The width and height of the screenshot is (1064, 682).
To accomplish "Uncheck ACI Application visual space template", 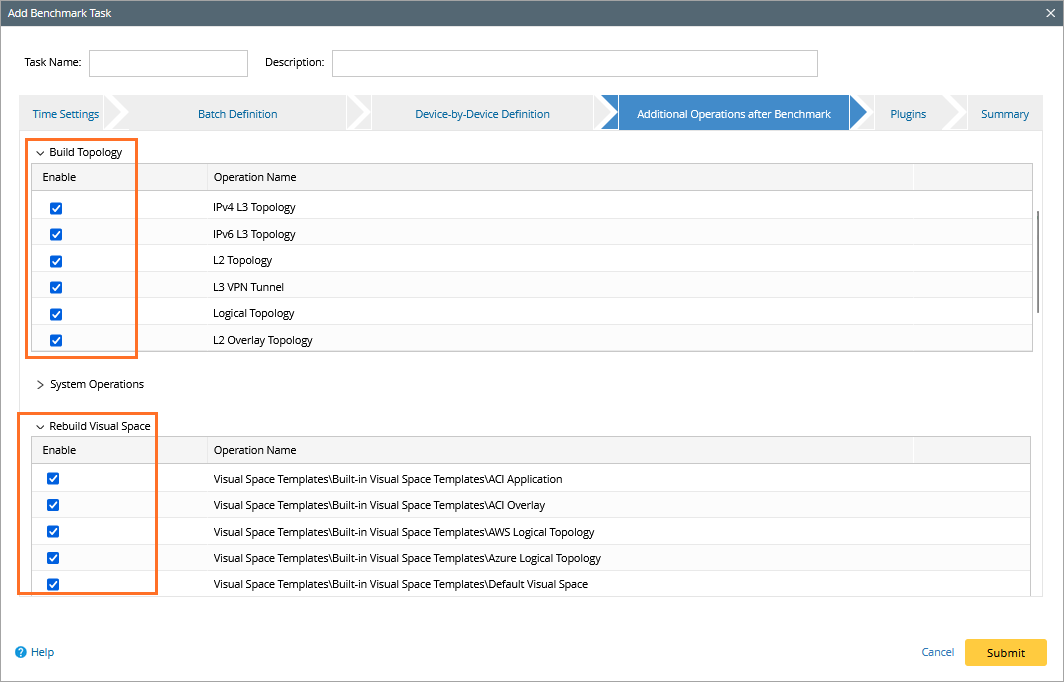I will coord(54,479).
